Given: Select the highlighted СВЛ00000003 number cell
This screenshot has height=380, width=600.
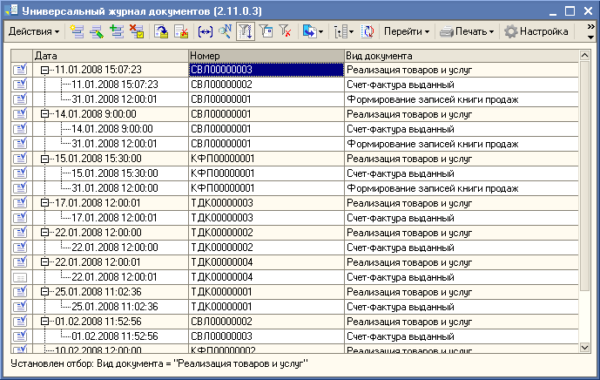Looking at the screenshot, I should [x=266, y=70].
